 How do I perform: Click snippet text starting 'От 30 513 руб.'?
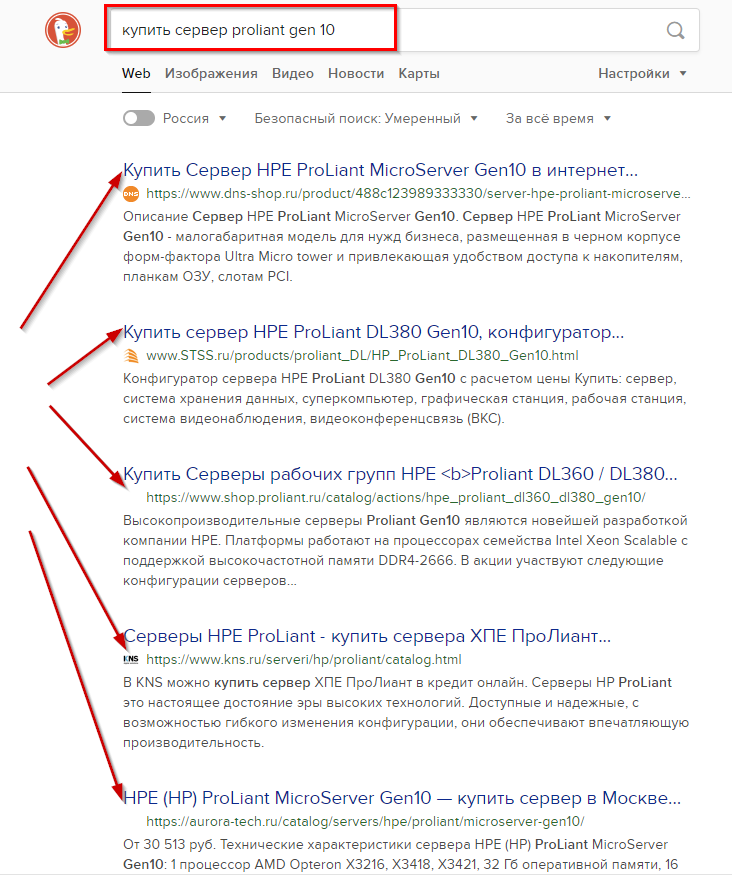pyautogui.click(x=400, y=855)
